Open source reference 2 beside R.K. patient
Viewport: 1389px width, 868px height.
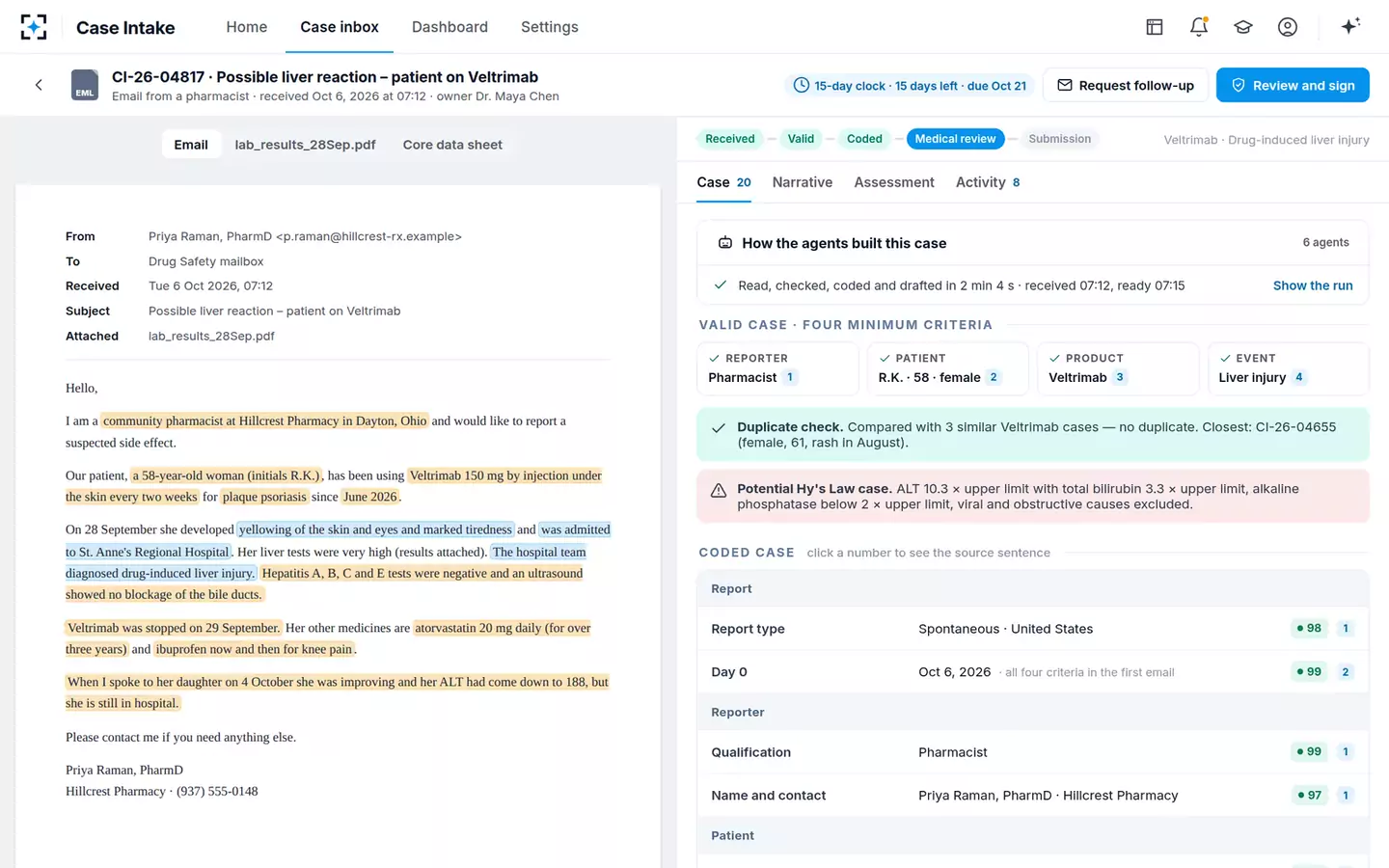pyautogui.click(x=994, y=377)
